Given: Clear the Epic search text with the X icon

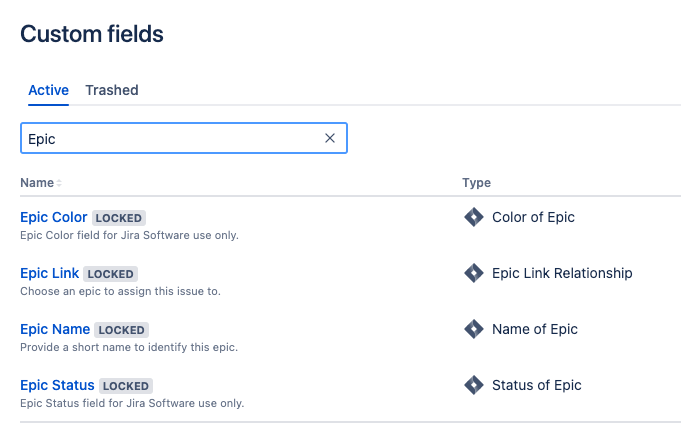Looking at the screenshot, I should click(x=330, y=138).
